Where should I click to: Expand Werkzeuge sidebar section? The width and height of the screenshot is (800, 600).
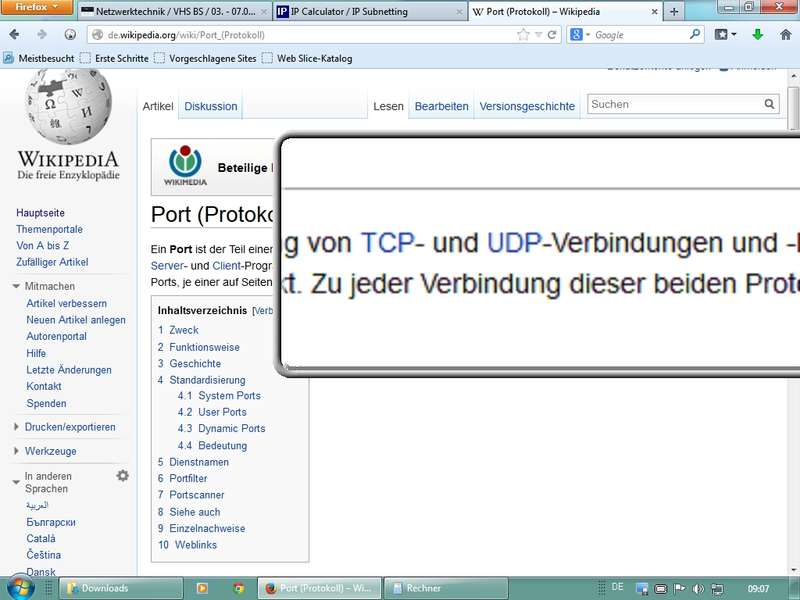click(45, 451)
